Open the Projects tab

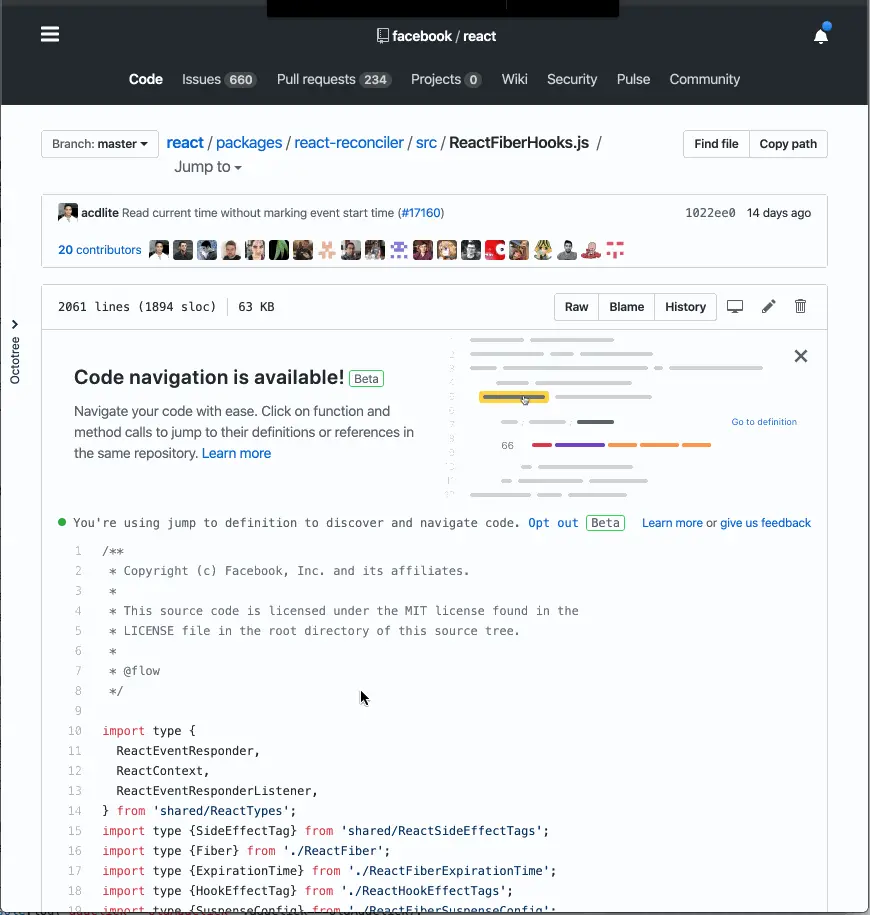click(446, 79)
